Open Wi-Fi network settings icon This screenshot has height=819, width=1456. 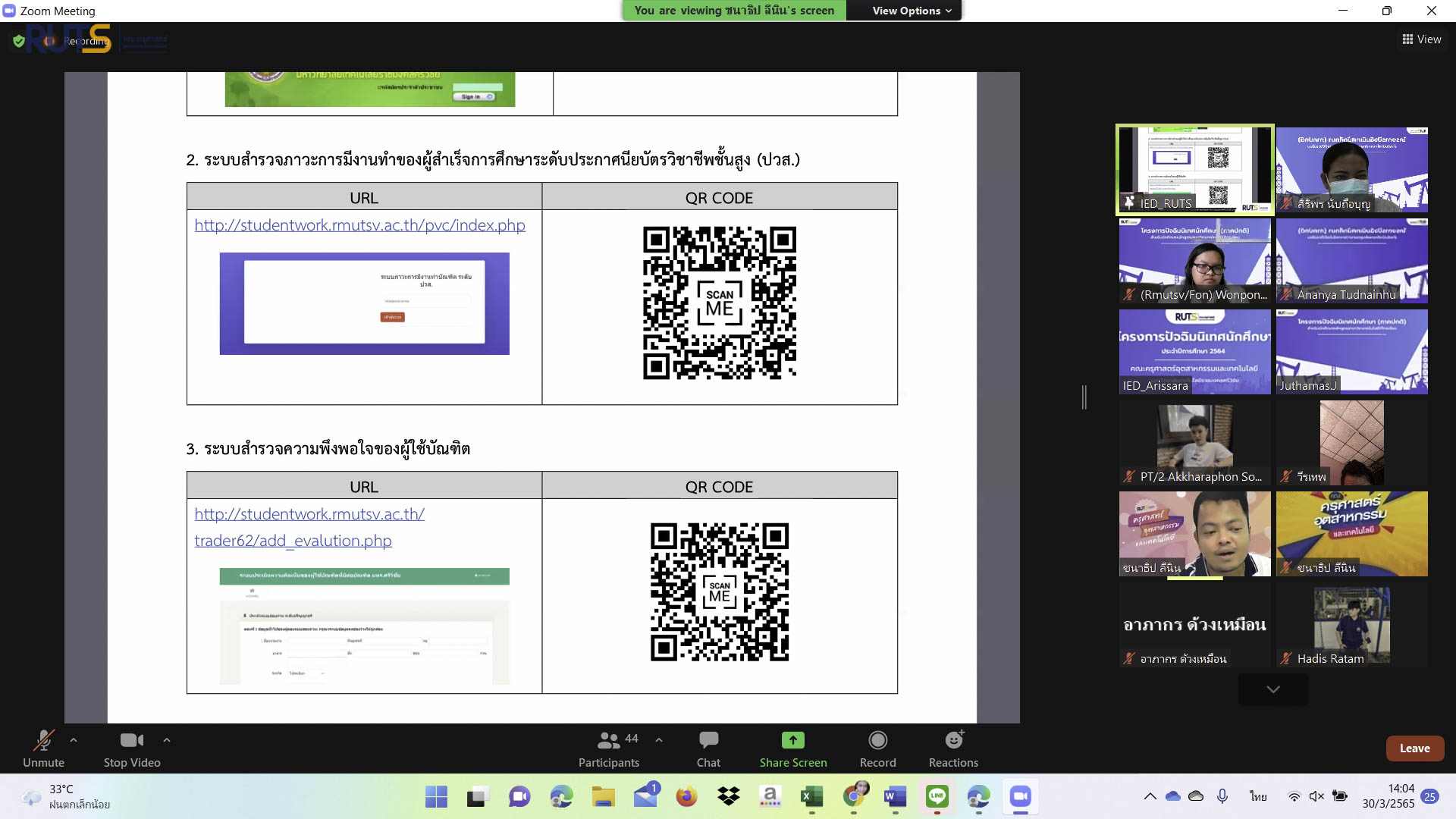(1294, 796)
